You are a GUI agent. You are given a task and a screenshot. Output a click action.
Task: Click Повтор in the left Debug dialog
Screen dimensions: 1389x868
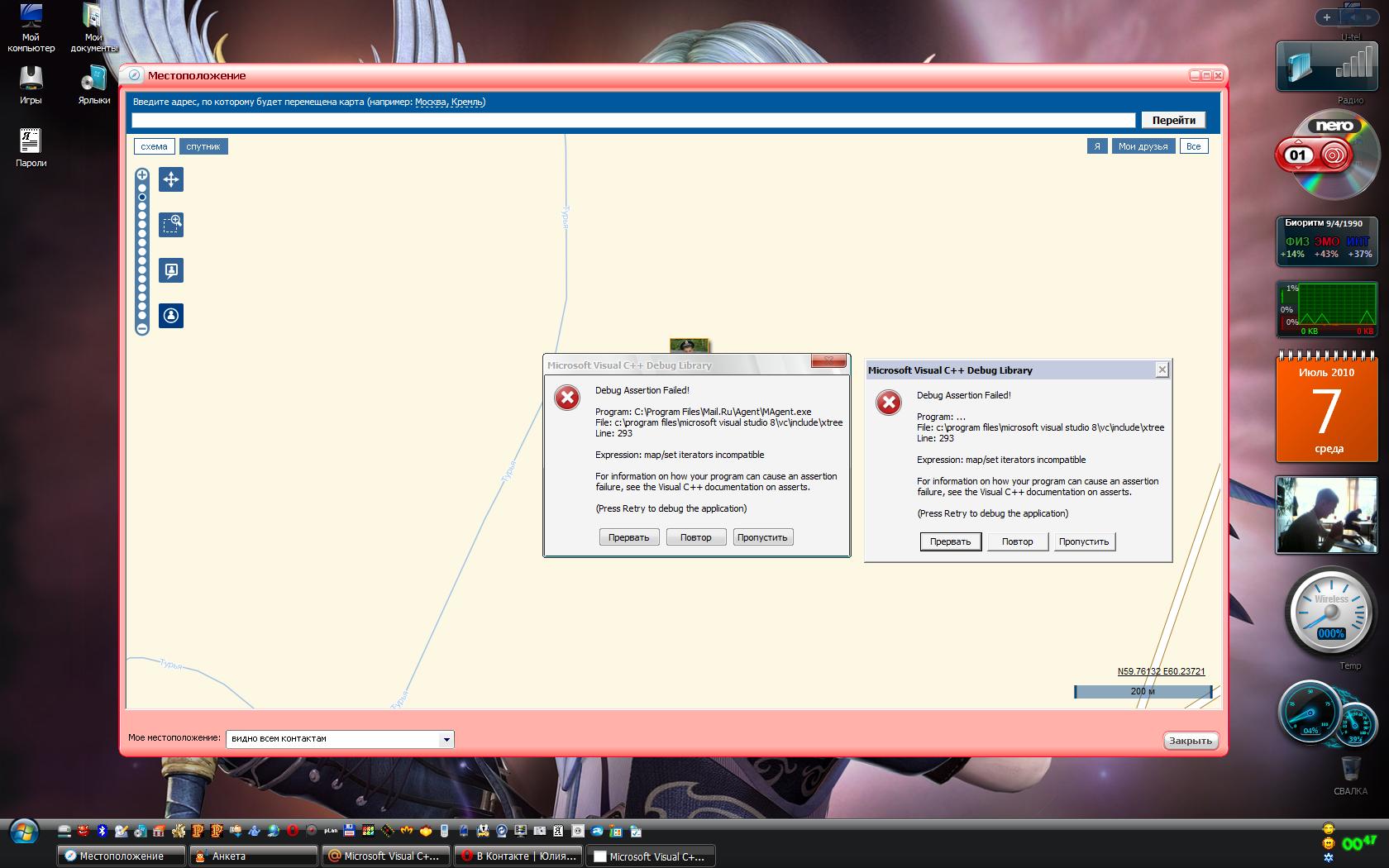click(695, 537)
